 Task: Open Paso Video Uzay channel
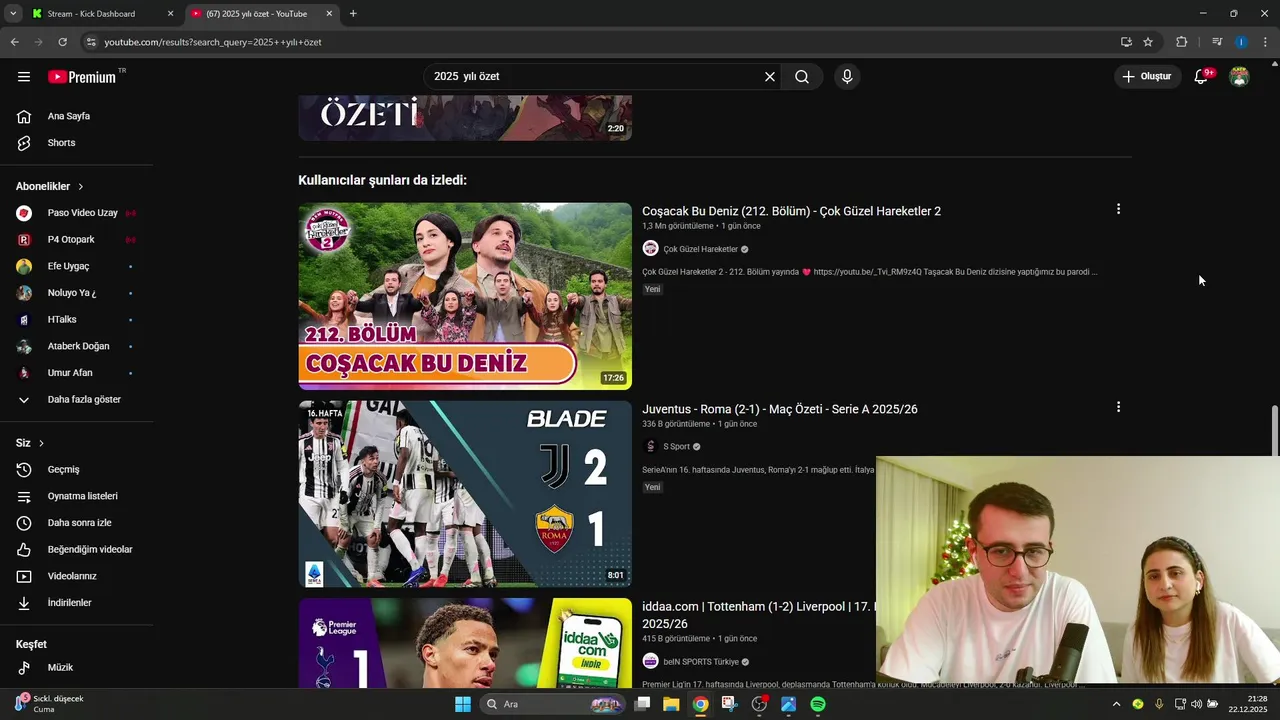coord(82,213)
